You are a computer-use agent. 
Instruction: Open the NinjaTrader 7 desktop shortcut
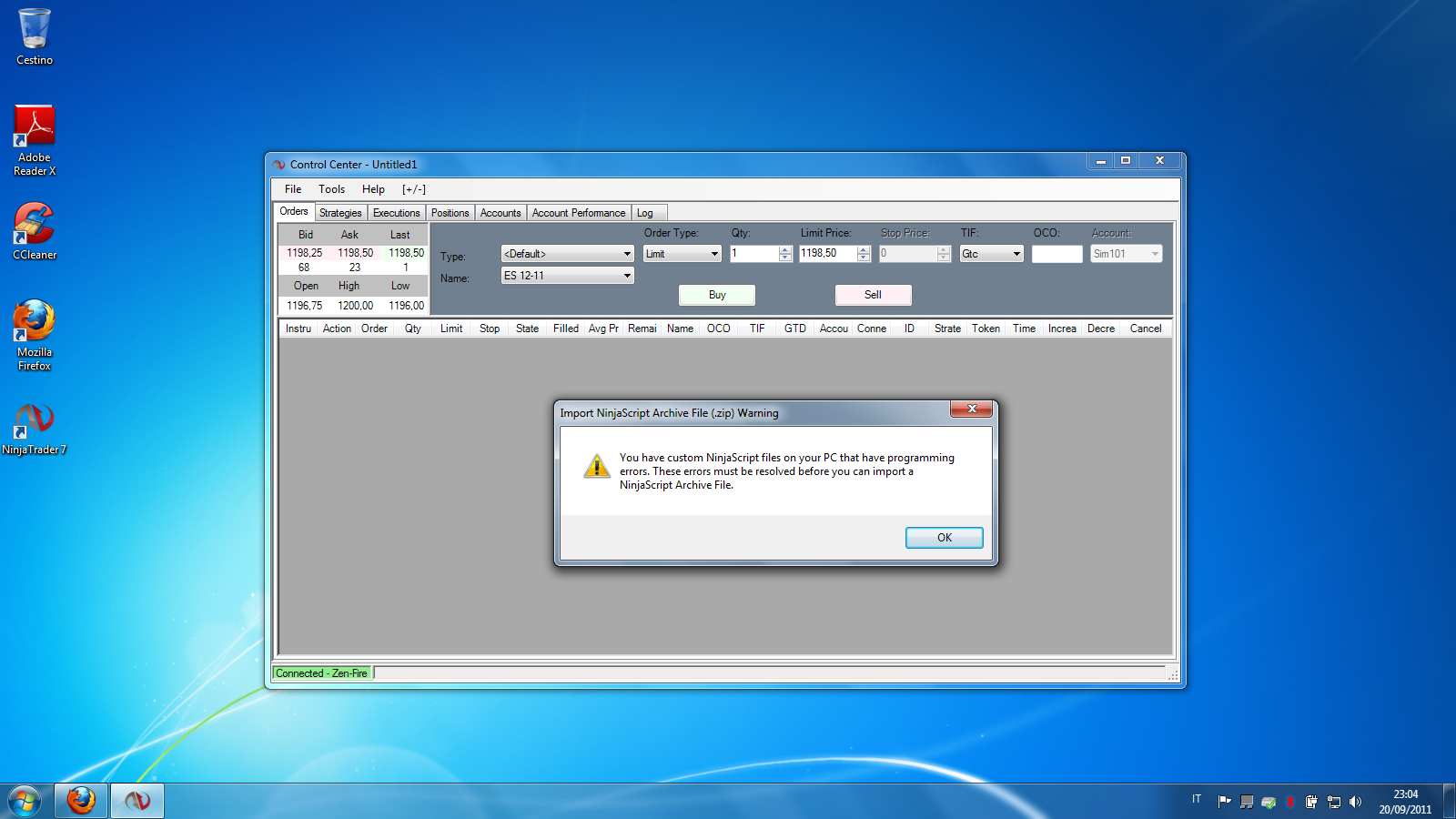point(35,429)
